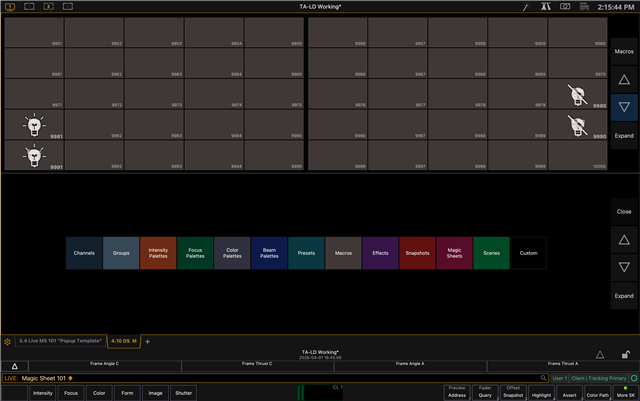The height and width of the screenshot is (401, 640).
Task: Toggle the Highlight softkey
Action: tap(541, 392)
